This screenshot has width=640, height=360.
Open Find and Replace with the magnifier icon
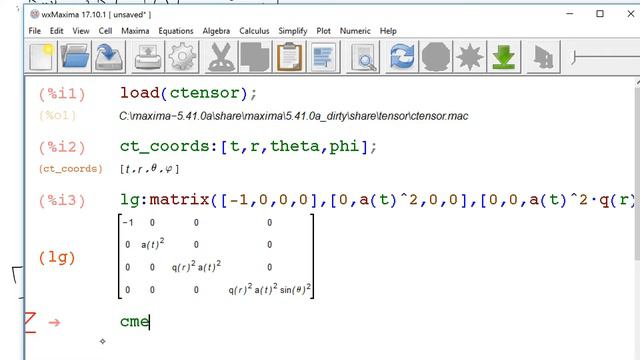(363, 57)
